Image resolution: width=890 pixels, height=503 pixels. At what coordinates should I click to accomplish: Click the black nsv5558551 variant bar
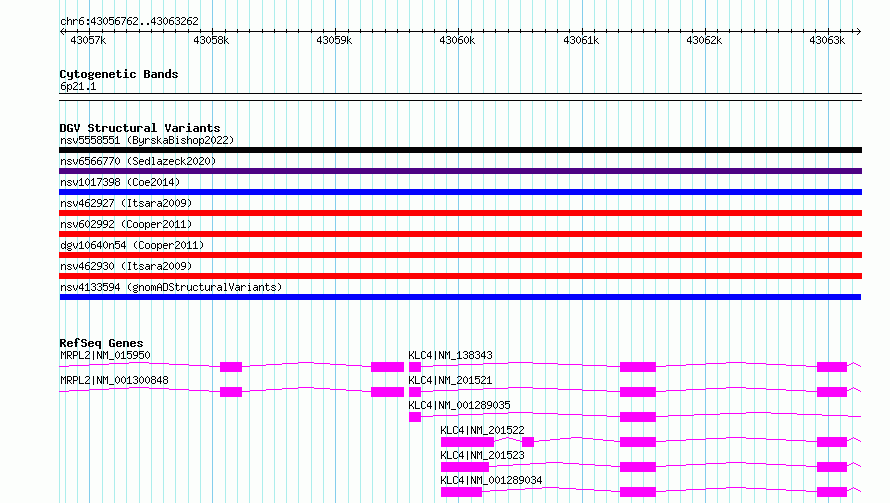pos(460,150)
